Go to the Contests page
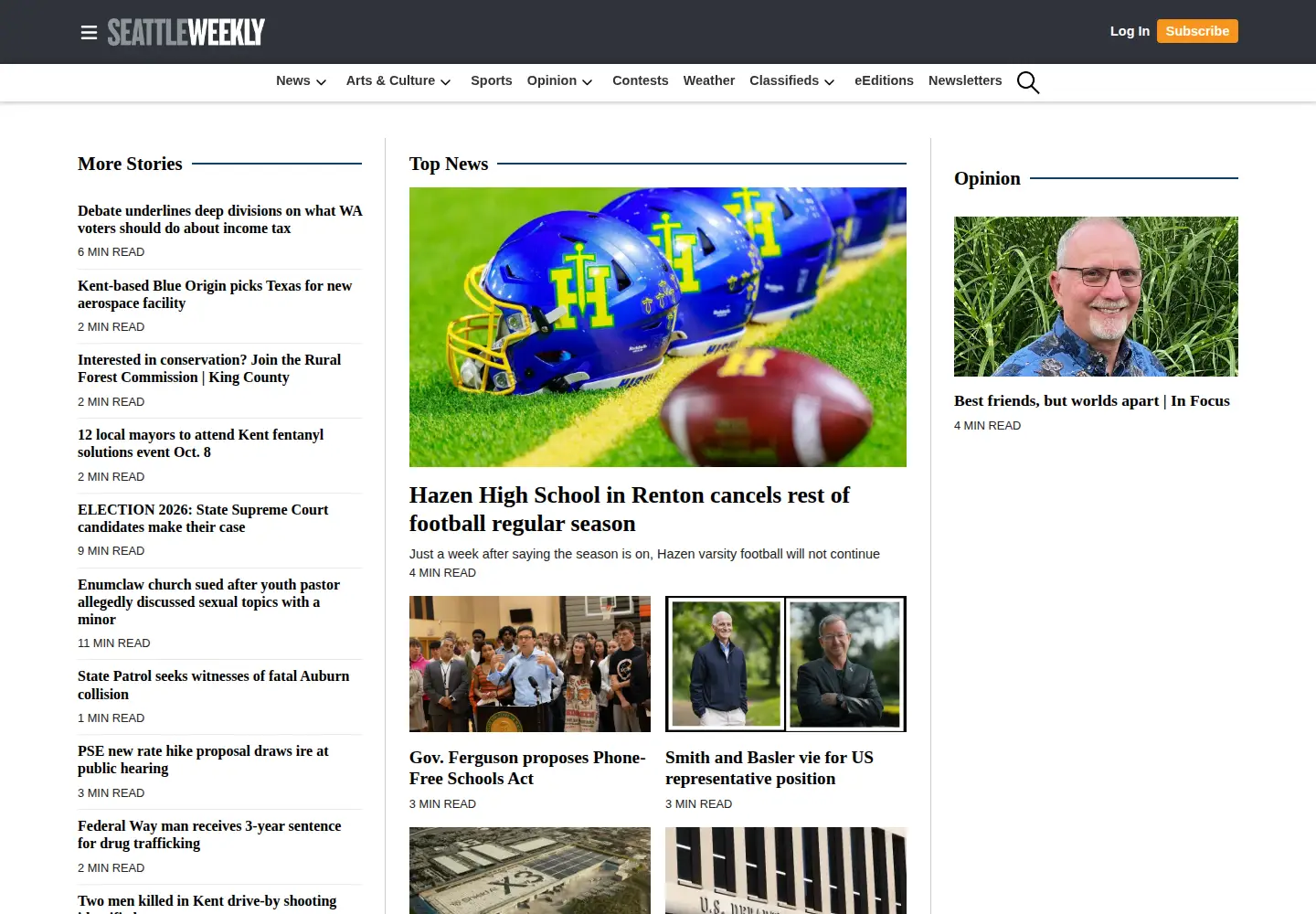This screenshot has height=914, width=1316. [641, 80]
